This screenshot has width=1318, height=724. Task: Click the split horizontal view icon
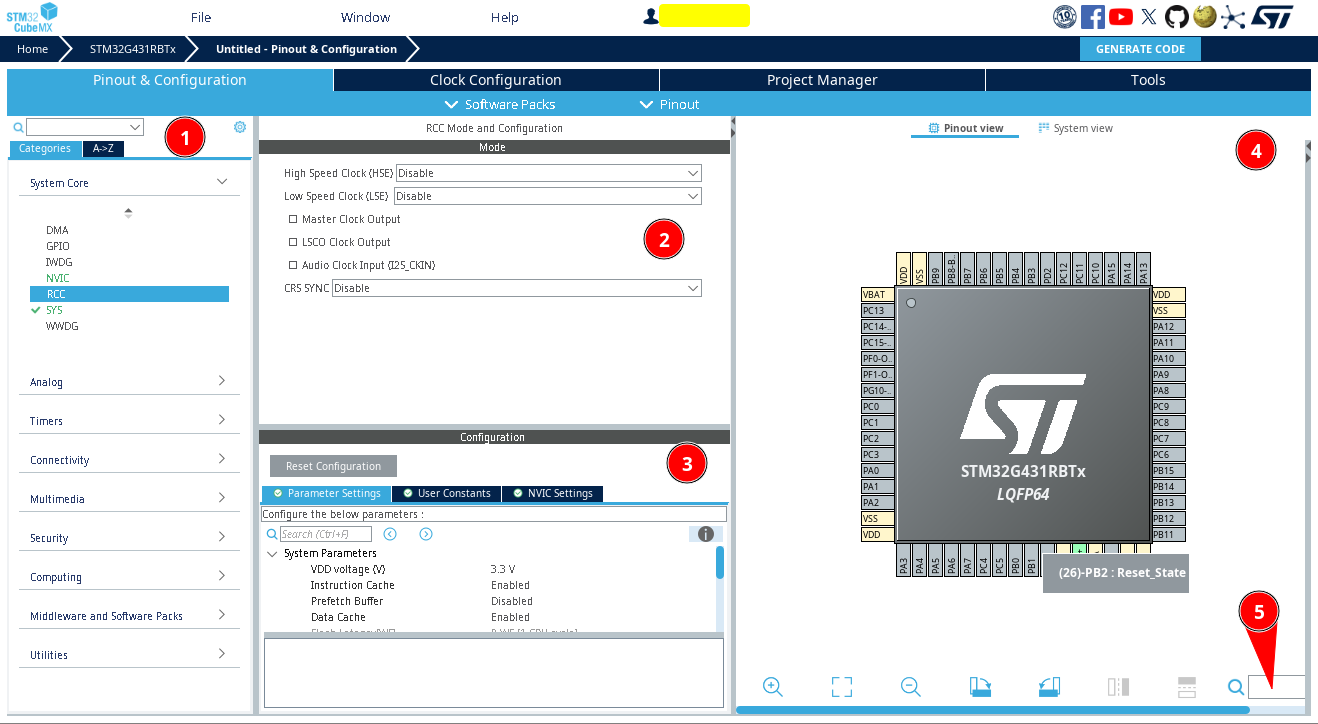pyautogui.click(x=1187, y=687)
